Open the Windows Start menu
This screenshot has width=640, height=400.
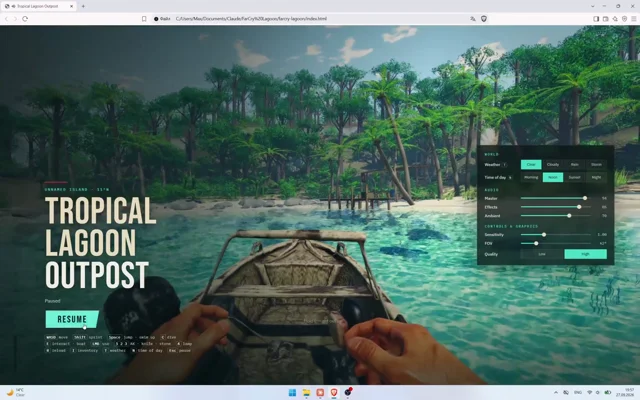point(293,393)
